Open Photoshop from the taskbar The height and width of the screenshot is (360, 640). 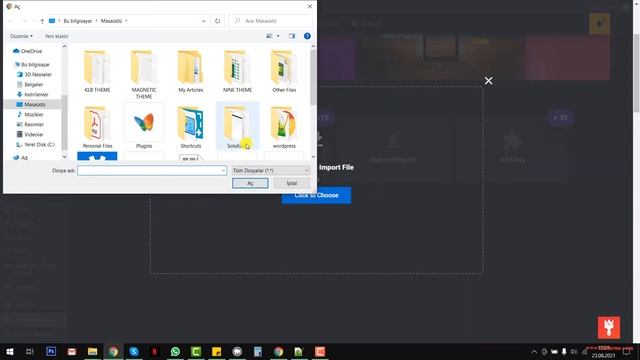coord(51,351)
